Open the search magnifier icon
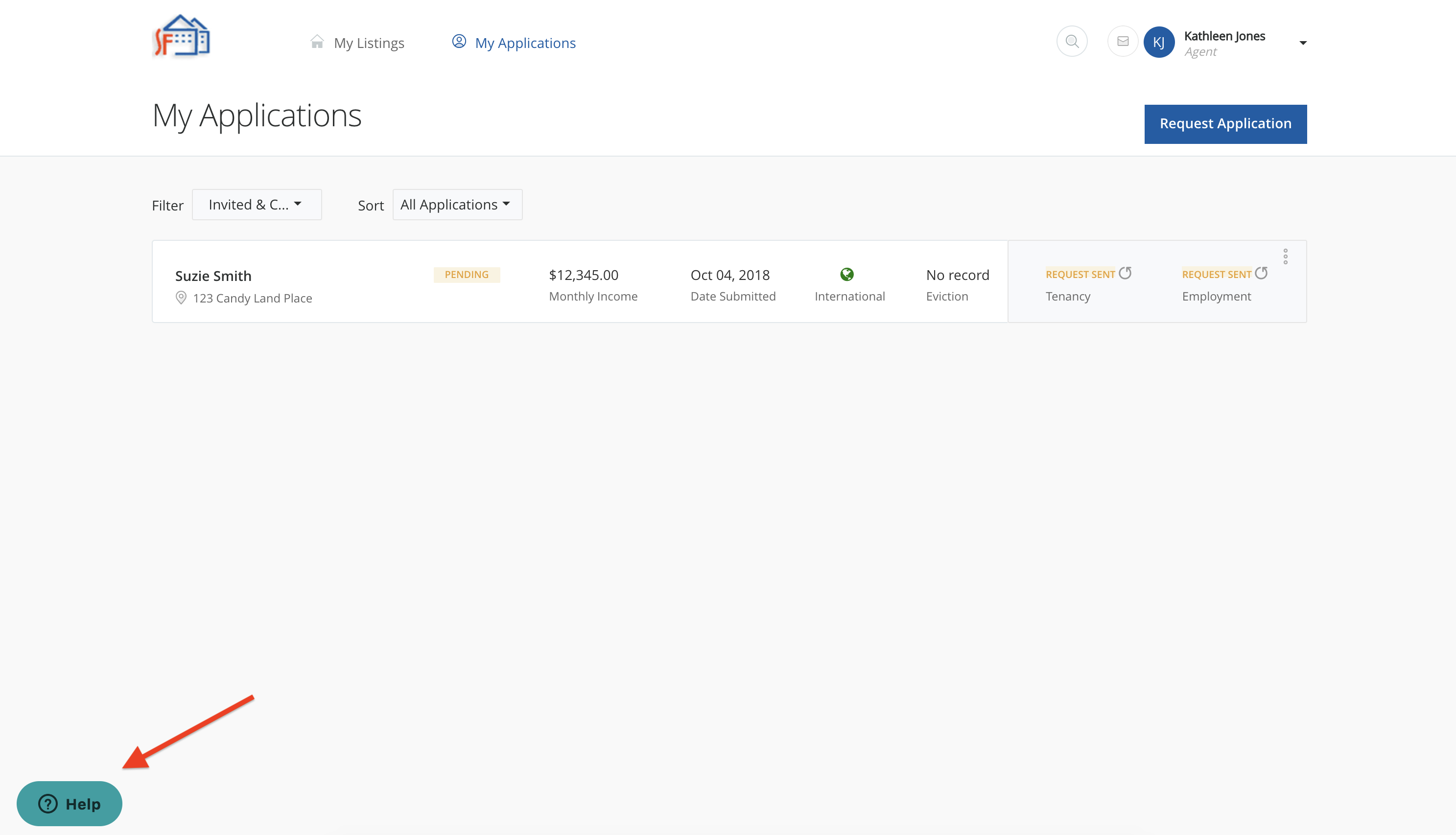The width and height of the screenshot is (1456, 835). coord(1071,42)
